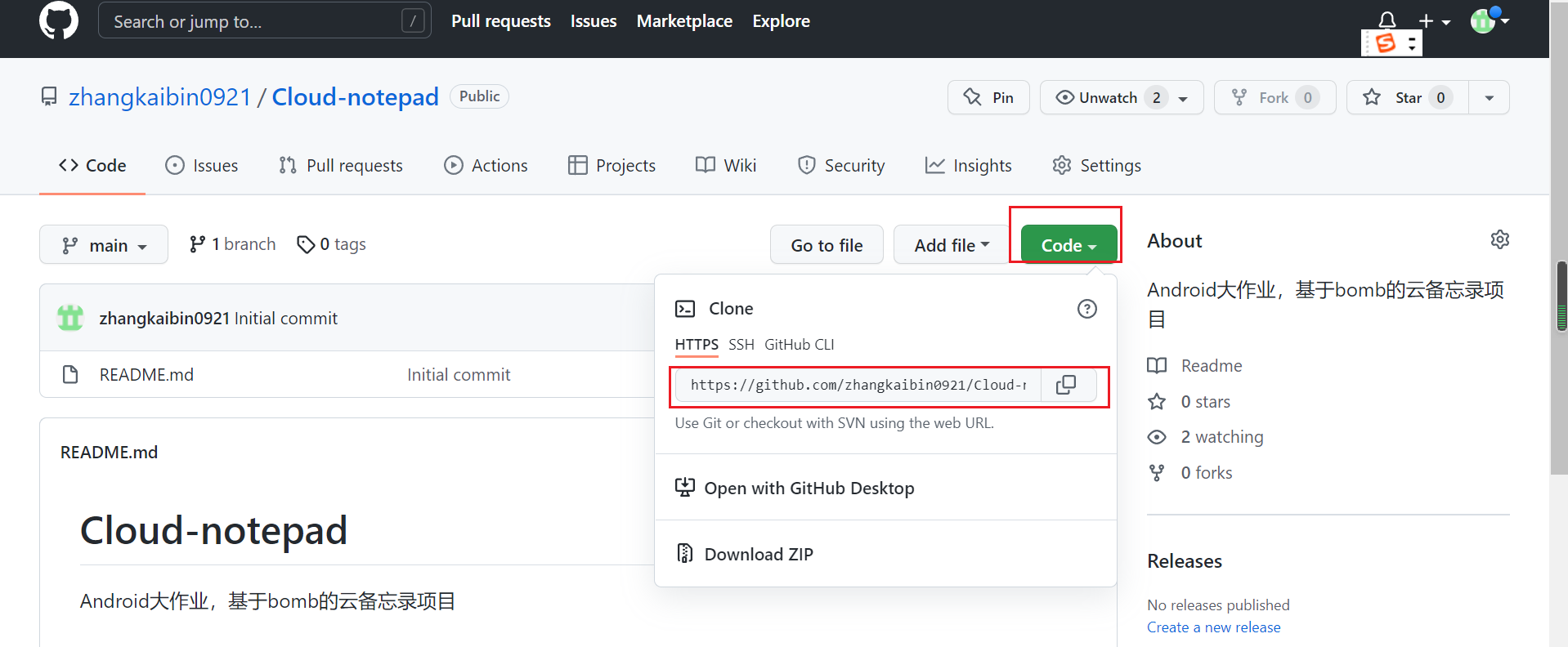Click the Sogou input method icon
This screenshot has height=647, width=1568.
coord(1386,42)
